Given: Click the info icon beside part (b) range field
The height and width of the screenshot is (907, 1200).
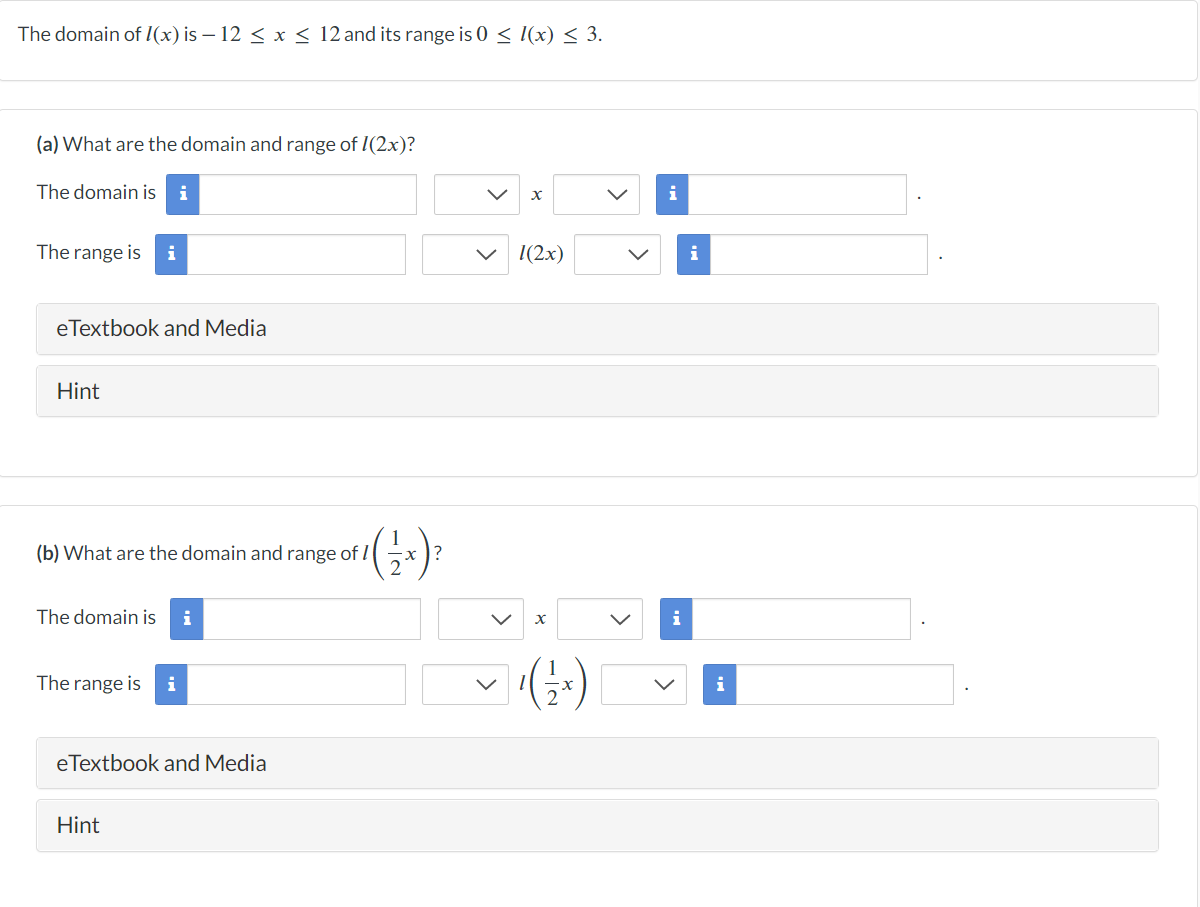Looking at the screenshot, I should point(171,684).
